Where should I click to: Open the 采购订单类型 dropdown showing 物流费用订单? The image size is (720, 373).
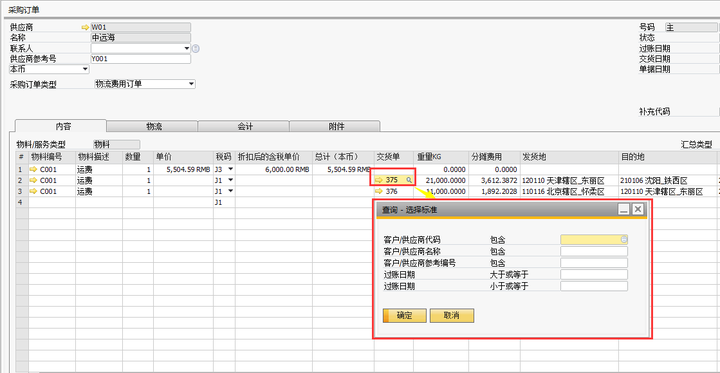coord(191,84)
